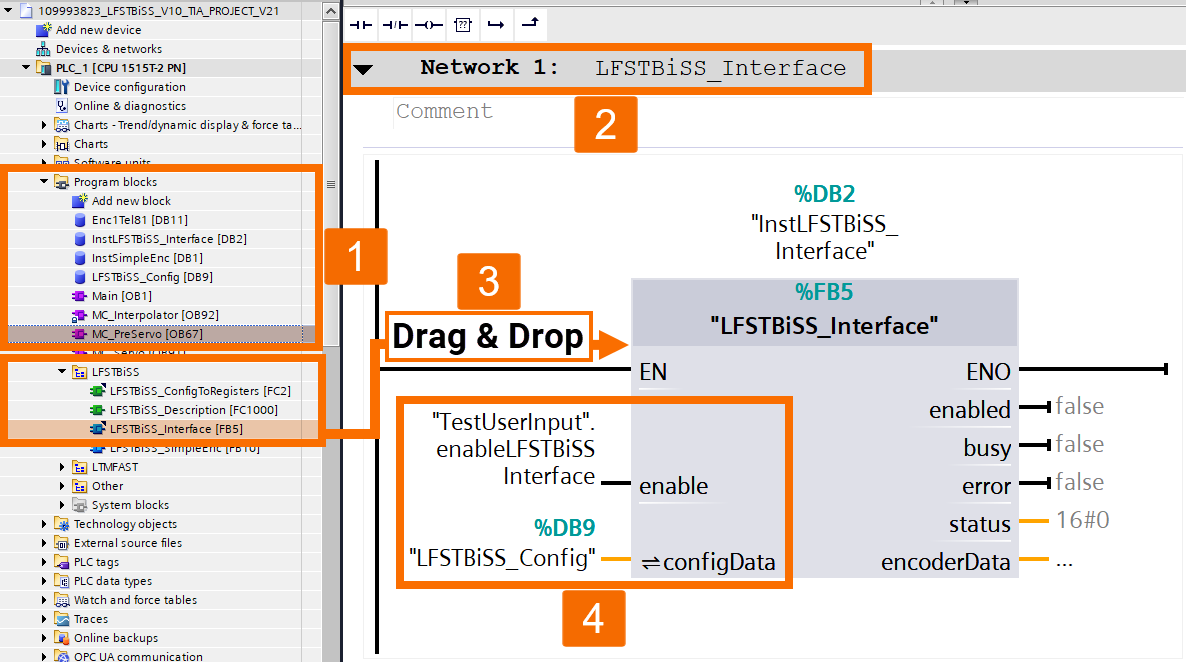1186x662 pixels.
Task: Expand the System blocks folder
Action: (x=62, y=505)
